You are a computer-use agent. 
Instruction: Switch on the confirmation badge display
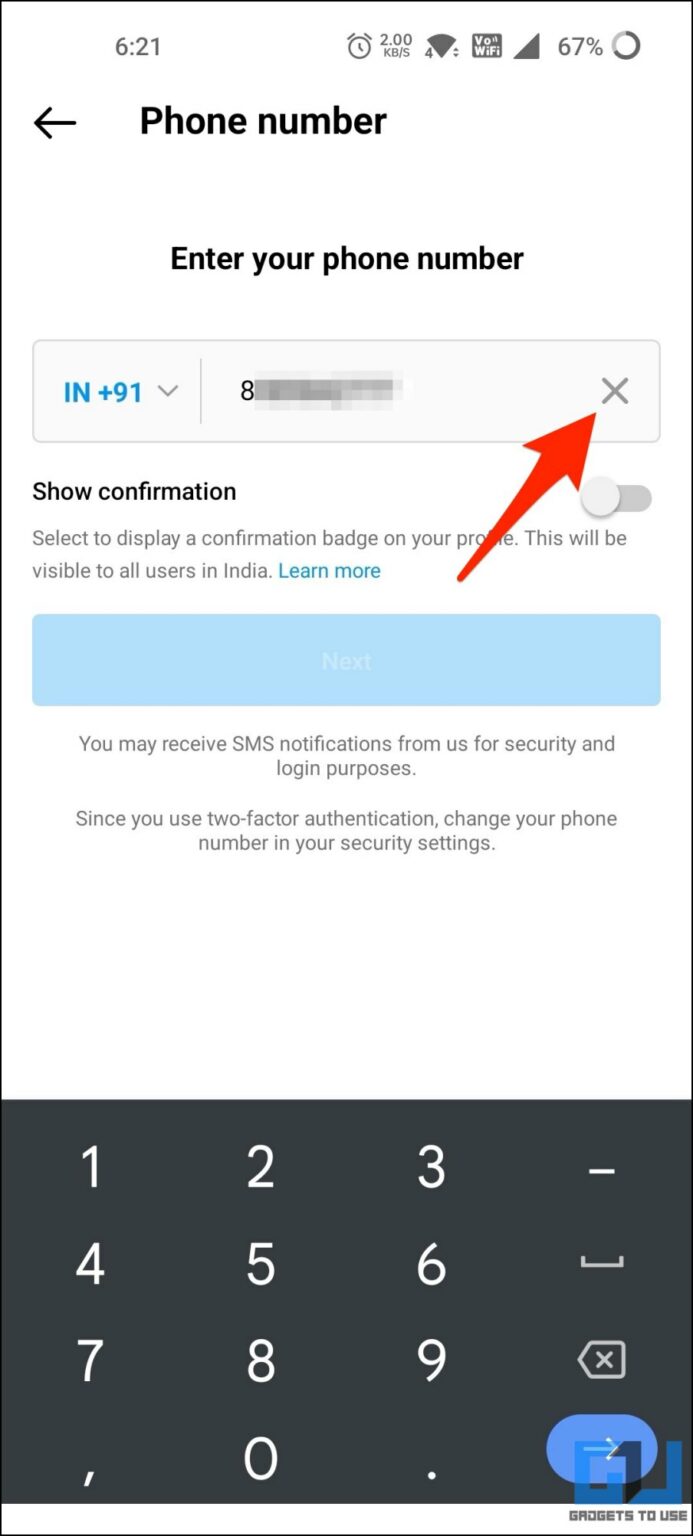click(x=617, y=497)
